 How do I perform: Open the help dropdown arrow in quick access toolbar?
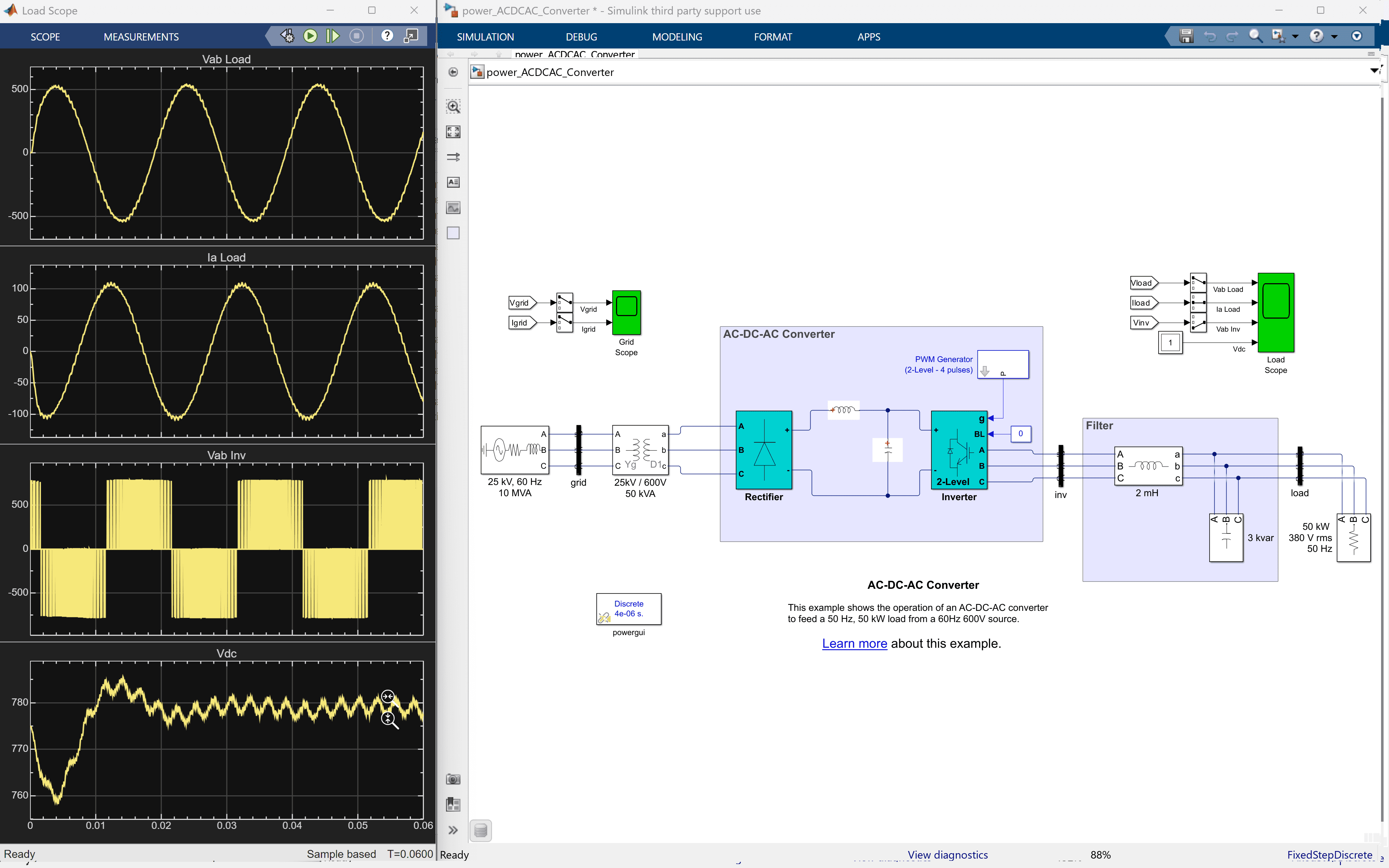tap(1334, 35)
